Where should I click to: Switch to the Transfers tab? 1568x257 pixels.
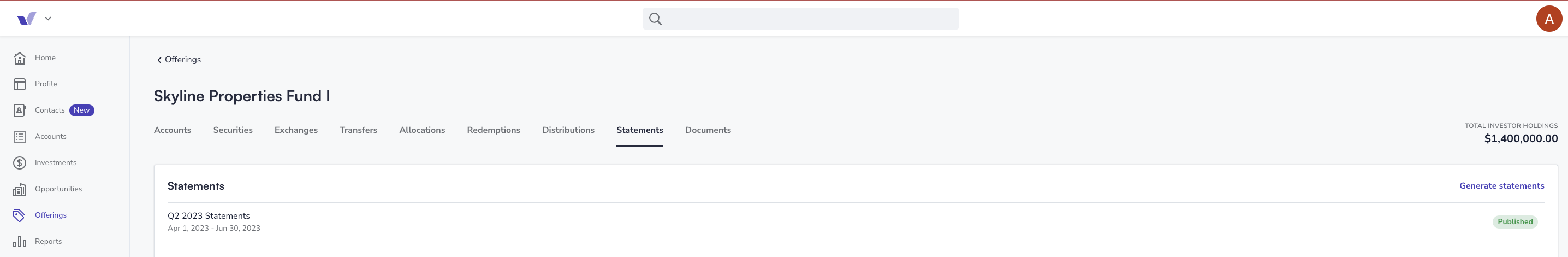click(x=359, y=130)
